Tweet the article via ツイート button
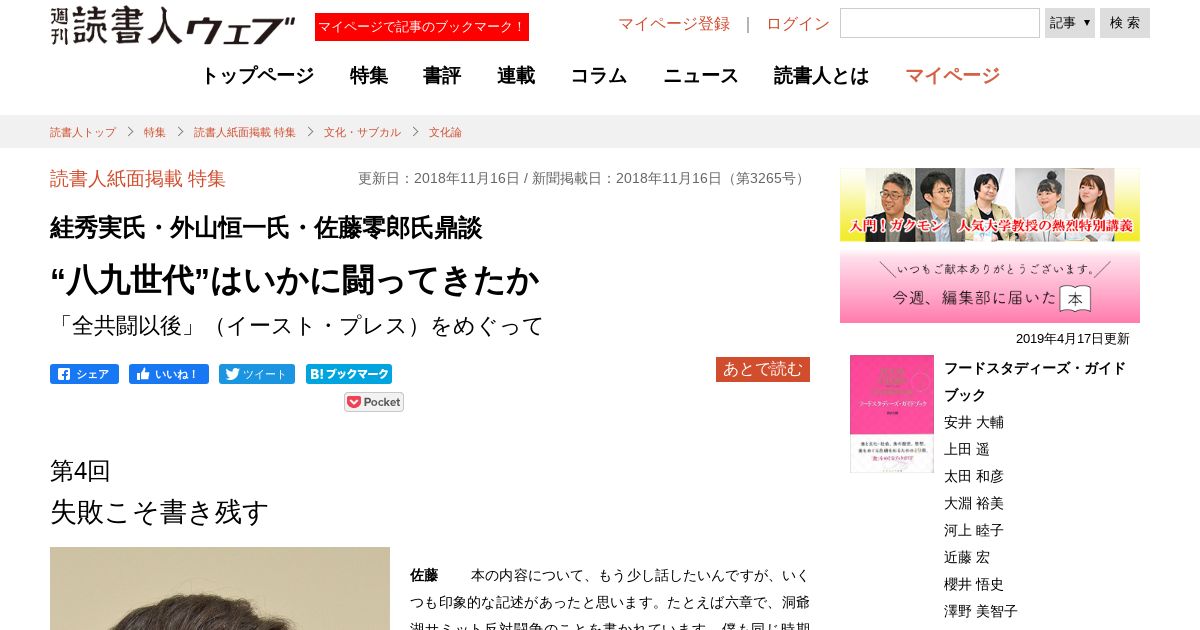This screenshot has width=1200, height=630. (x=257, y=374)
